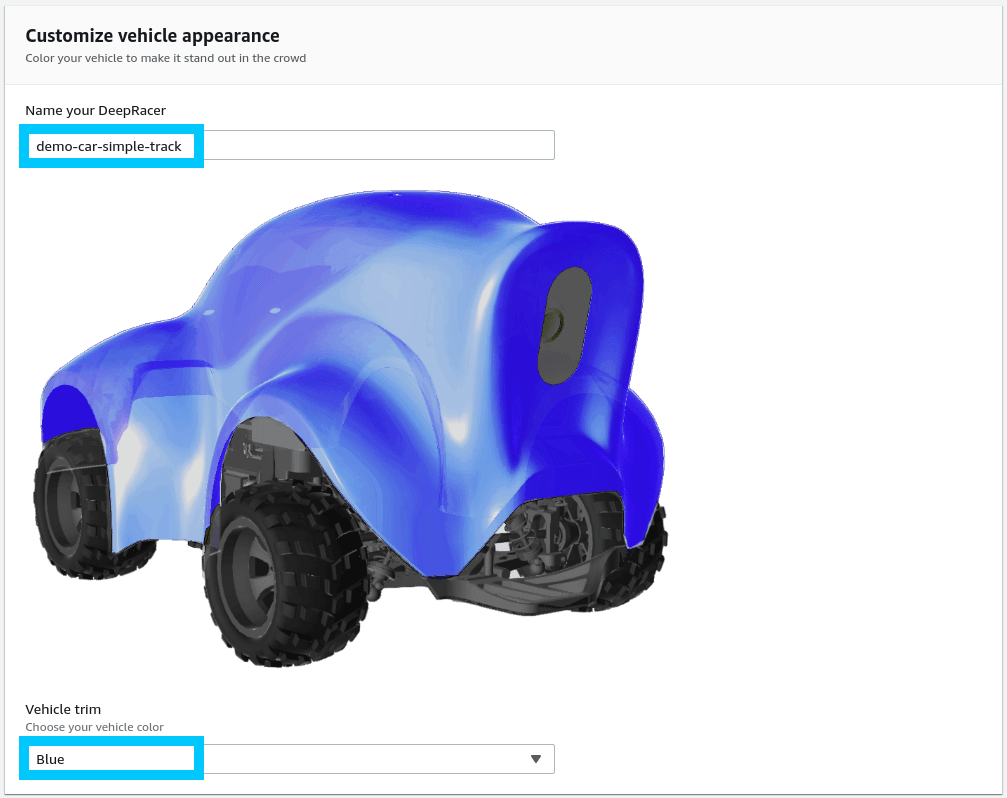Click the demo-car-simple-track text in name field
Image resolution: width=1007 pixels, height=798 pixels.
pos(109,146)
